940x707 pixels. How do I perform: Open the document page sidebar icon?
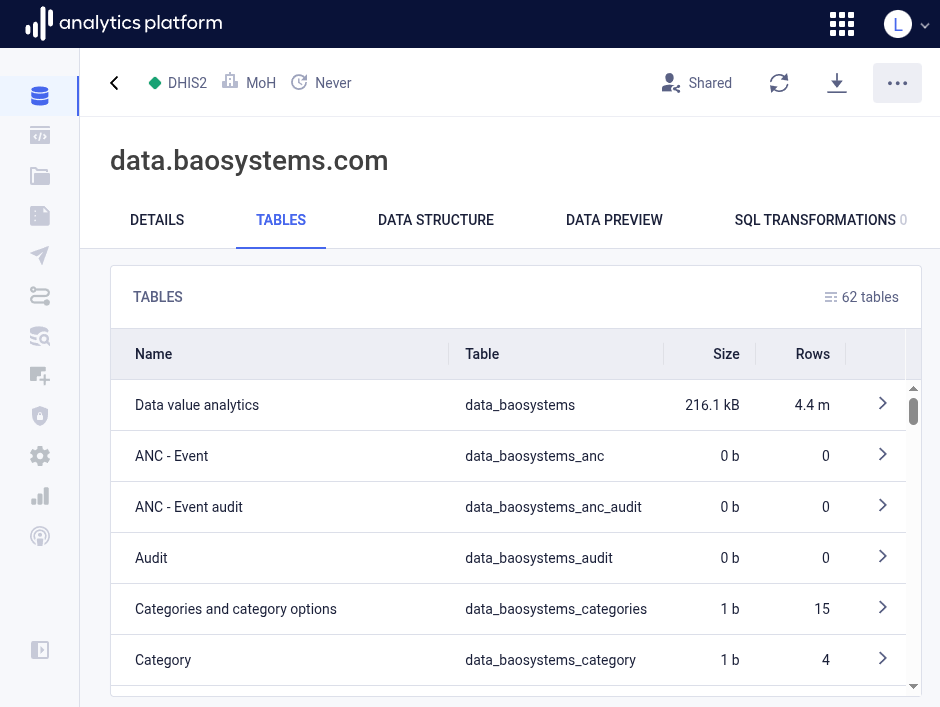(x=40, y=216)
